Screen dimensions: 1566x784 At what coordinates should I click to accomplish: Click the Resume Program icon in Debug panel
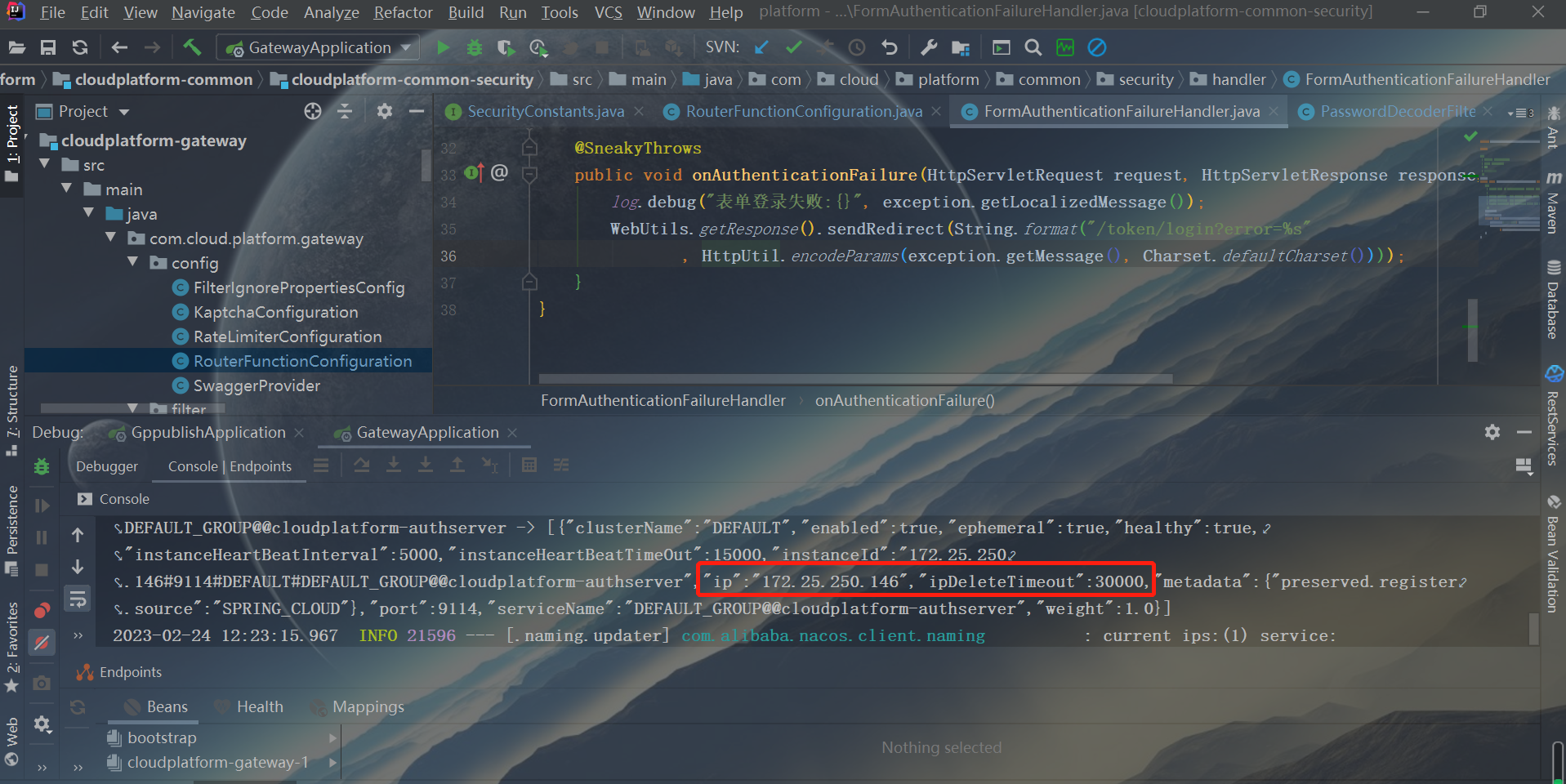point(42,506)
